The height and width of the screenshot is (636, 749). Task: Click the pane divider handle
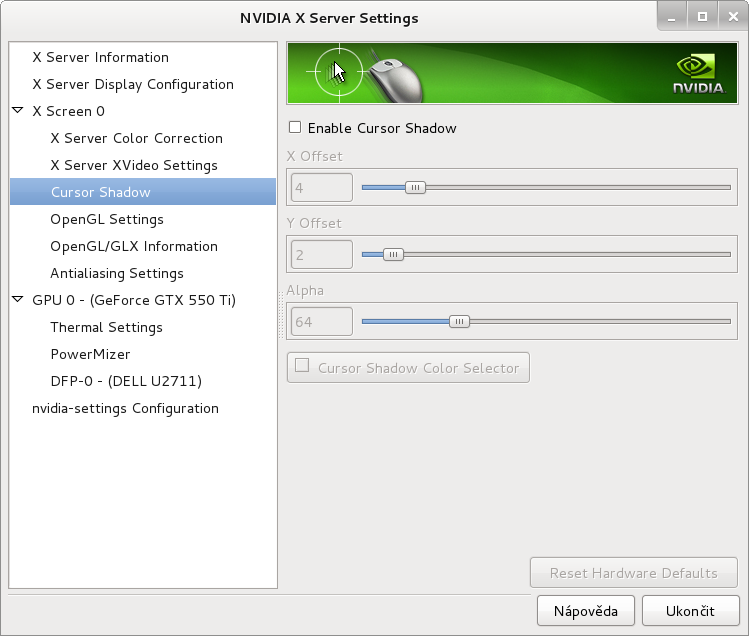click(x=281, y=315)
